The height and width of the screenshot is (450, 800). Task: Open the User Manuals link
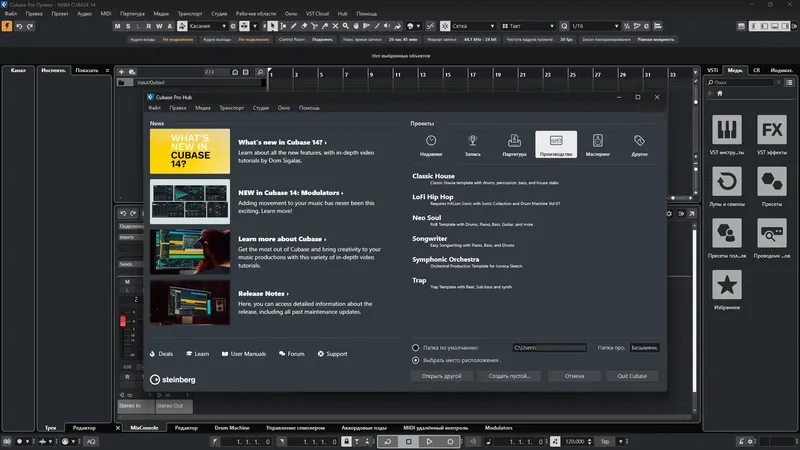click(248, 354)
